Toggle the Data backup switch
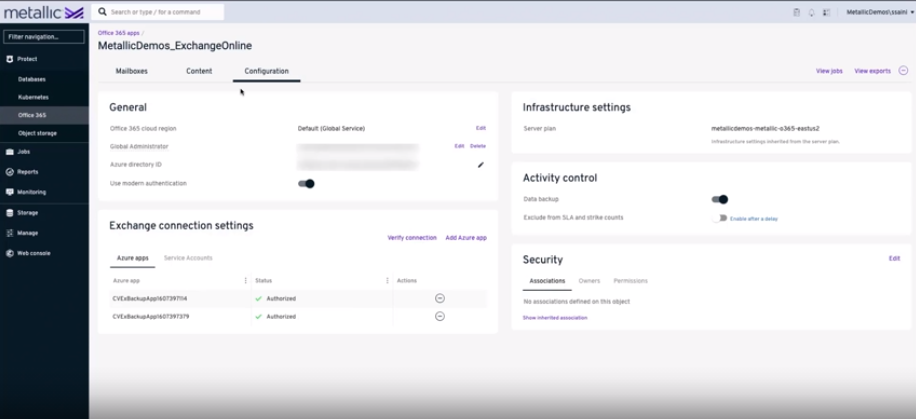Screen dimensions: 916x419 [x=720, y=199]
